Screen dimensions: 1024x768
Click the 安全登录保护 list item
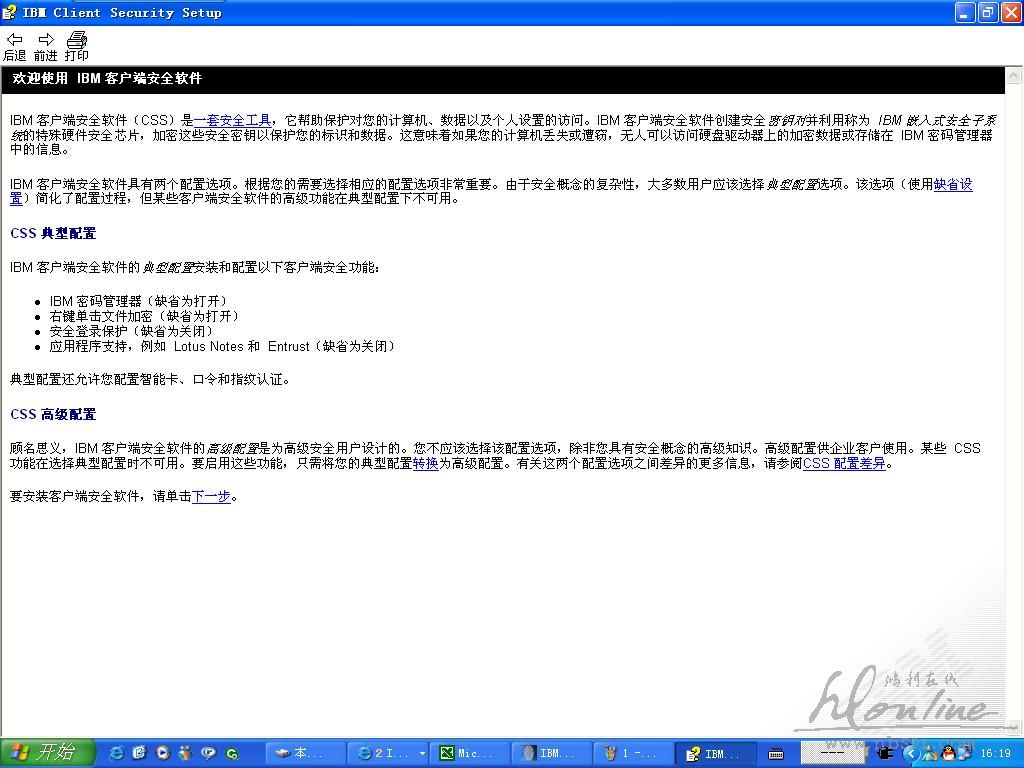pyautogui.click(x=131, y=331)
